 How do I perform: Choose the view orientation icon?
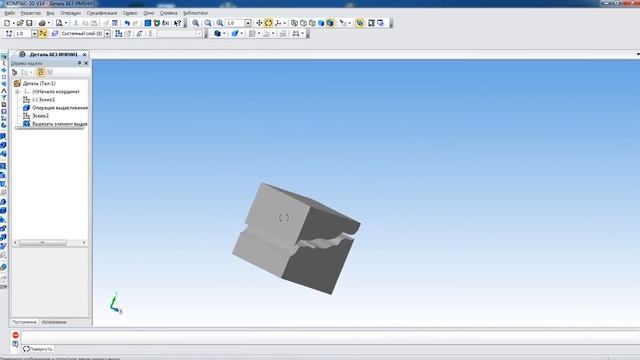point(278,23)
